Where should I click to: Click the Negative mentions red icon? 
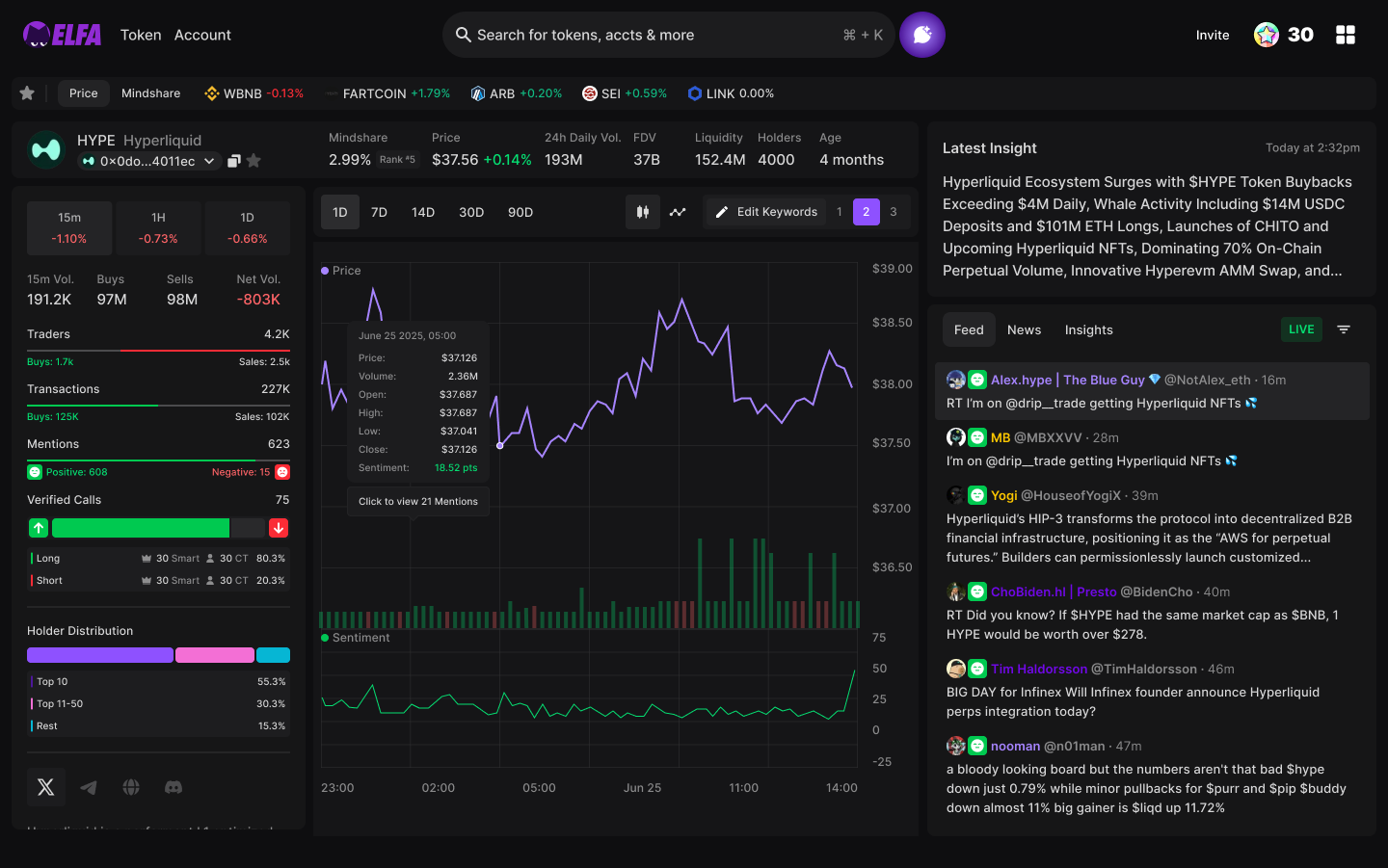[282, 472]
